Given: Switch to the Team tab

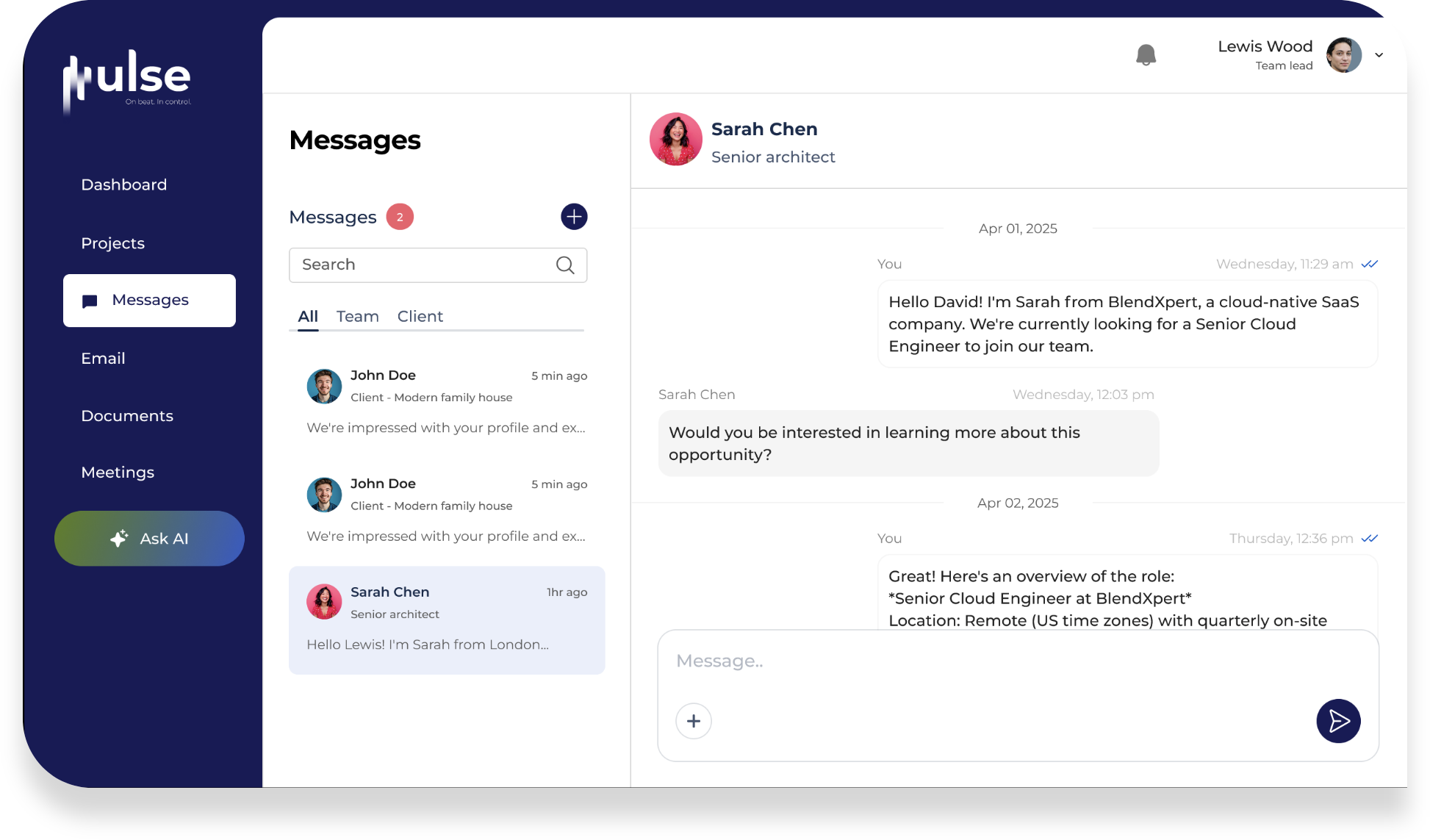Looking at the screenshot, I should (x=358, y=317).
